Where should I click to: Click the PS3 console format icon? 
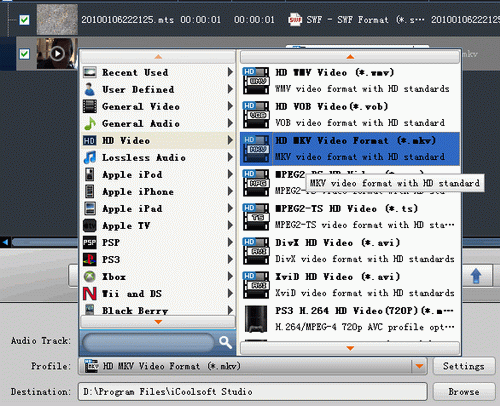[x=256, y=319]
